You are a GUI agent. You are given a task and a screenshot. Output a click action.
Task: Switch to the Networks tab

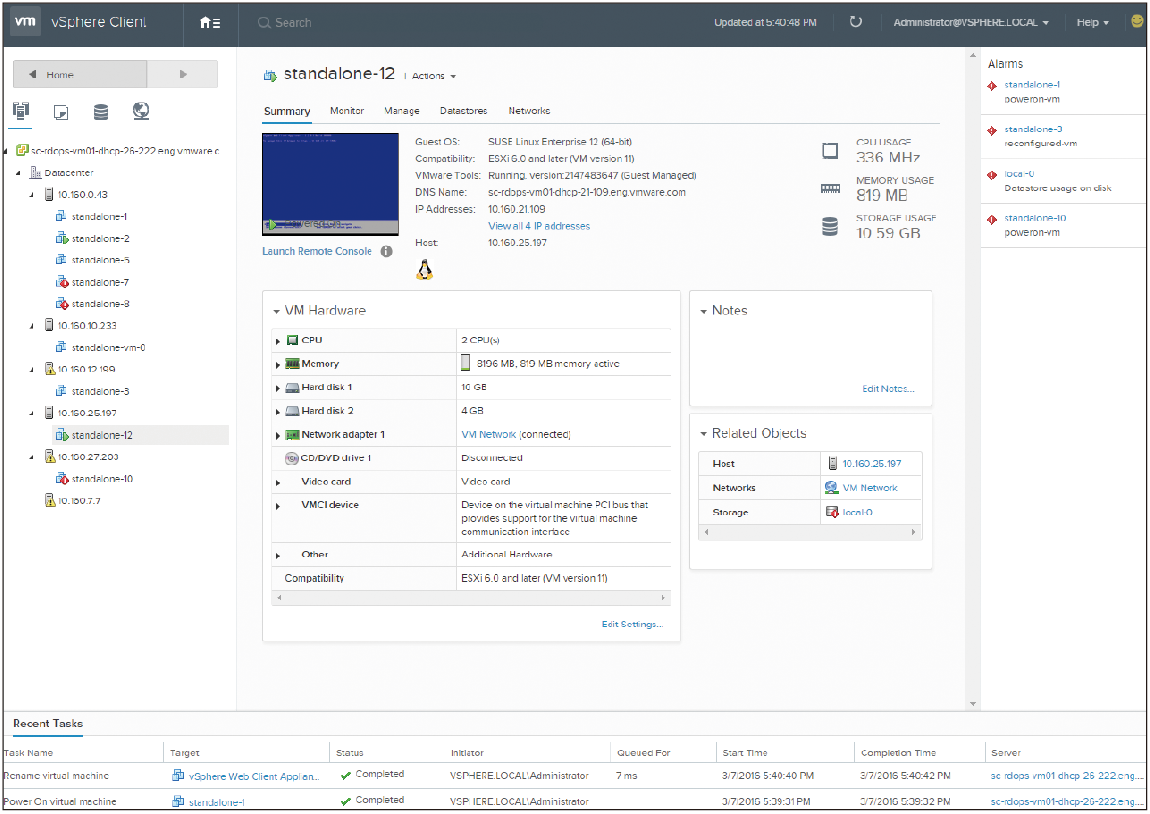tap(530, 111)
